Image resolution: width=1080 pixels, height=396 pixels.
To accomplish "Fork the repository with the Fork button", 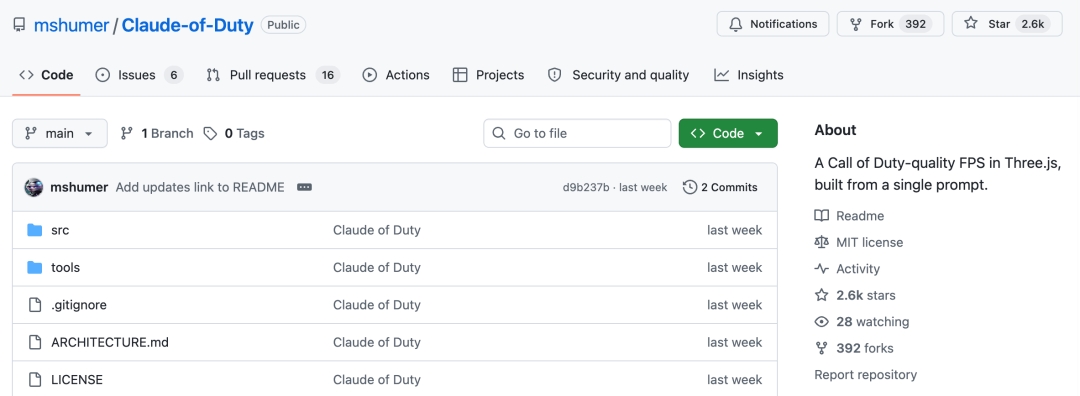I will (x=890, y=24).
